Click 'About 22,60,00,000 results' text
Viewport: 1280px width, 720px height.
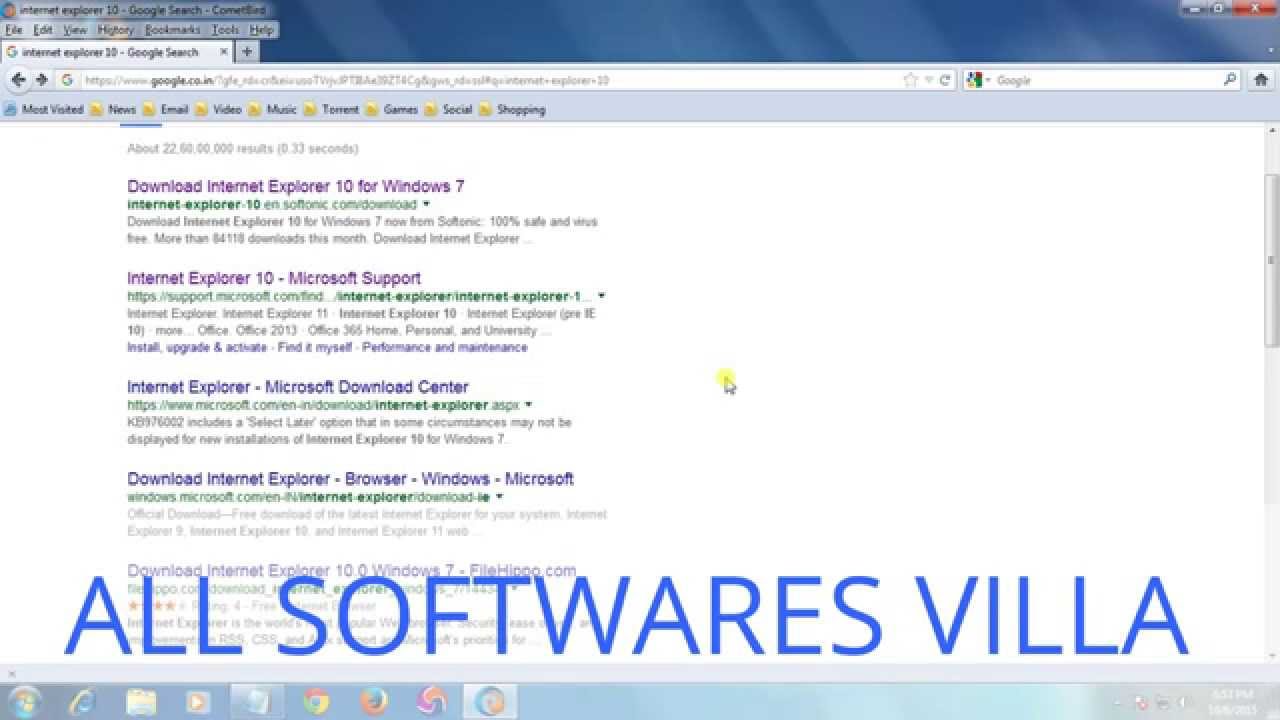[242, 149]
